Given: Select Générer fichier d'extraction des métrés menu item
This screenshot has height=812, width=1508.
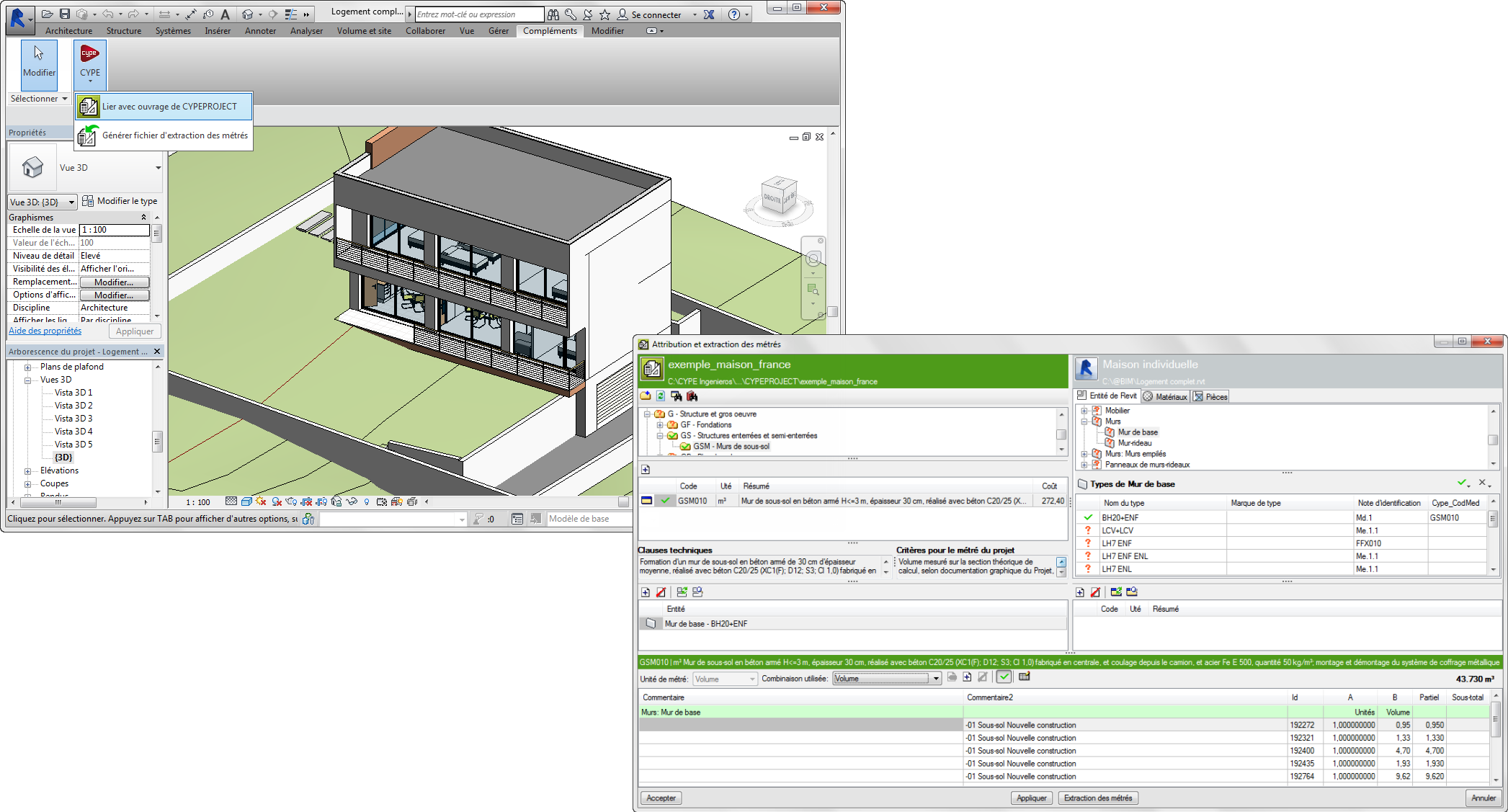Looking at the screenshot, I should point(164,135).
